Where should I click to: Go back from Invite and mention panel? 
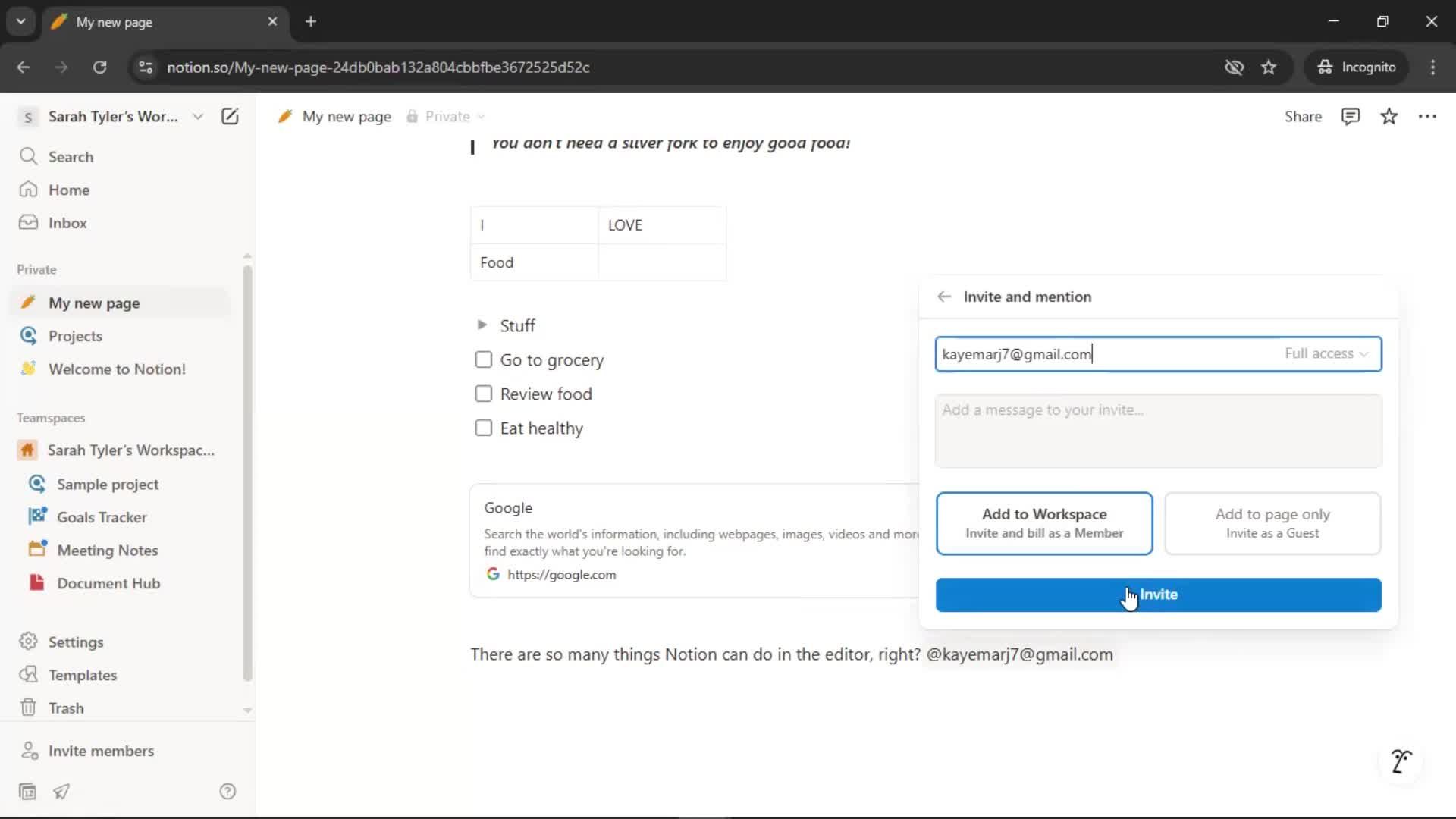pos(944,297)
